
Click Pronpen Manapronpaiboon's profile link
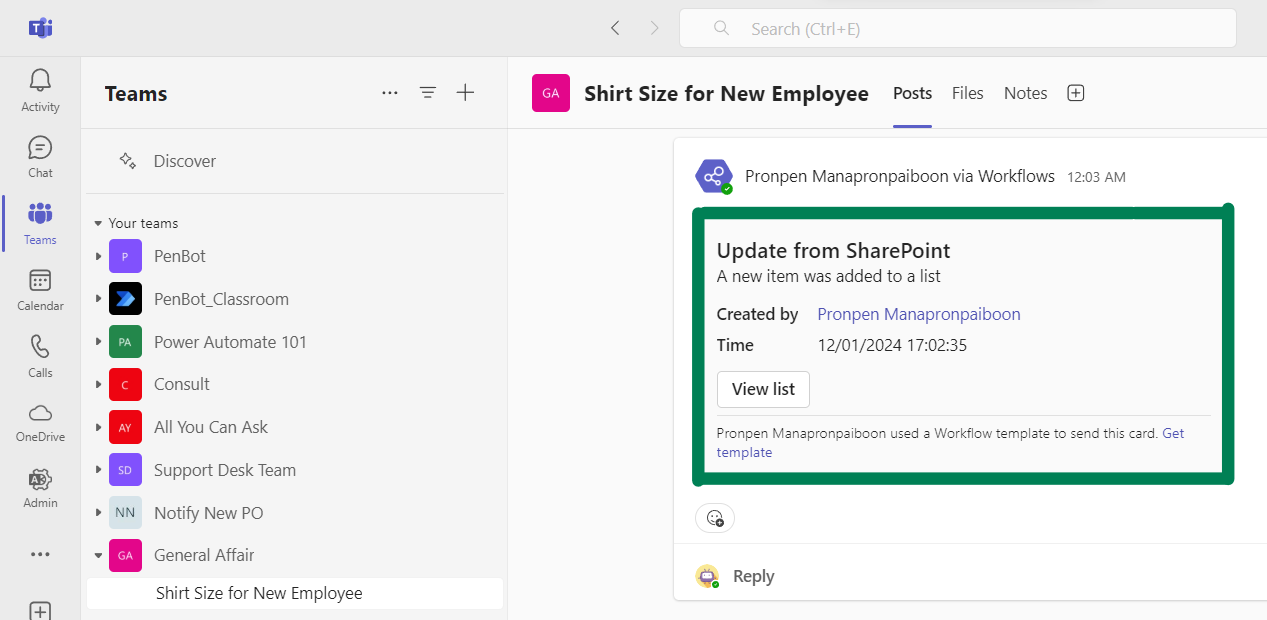pos(918,314)
